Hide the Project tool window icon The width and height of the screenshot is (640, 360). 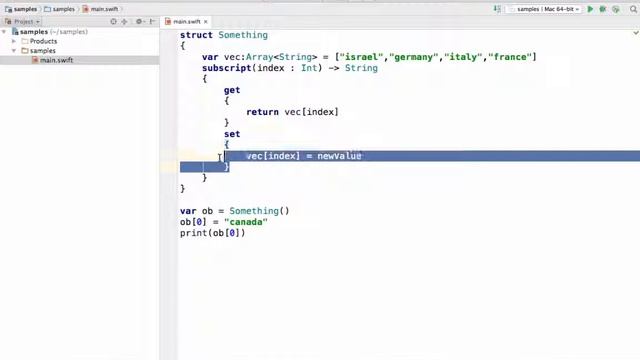pyautogui.click(x=152, y=22)
